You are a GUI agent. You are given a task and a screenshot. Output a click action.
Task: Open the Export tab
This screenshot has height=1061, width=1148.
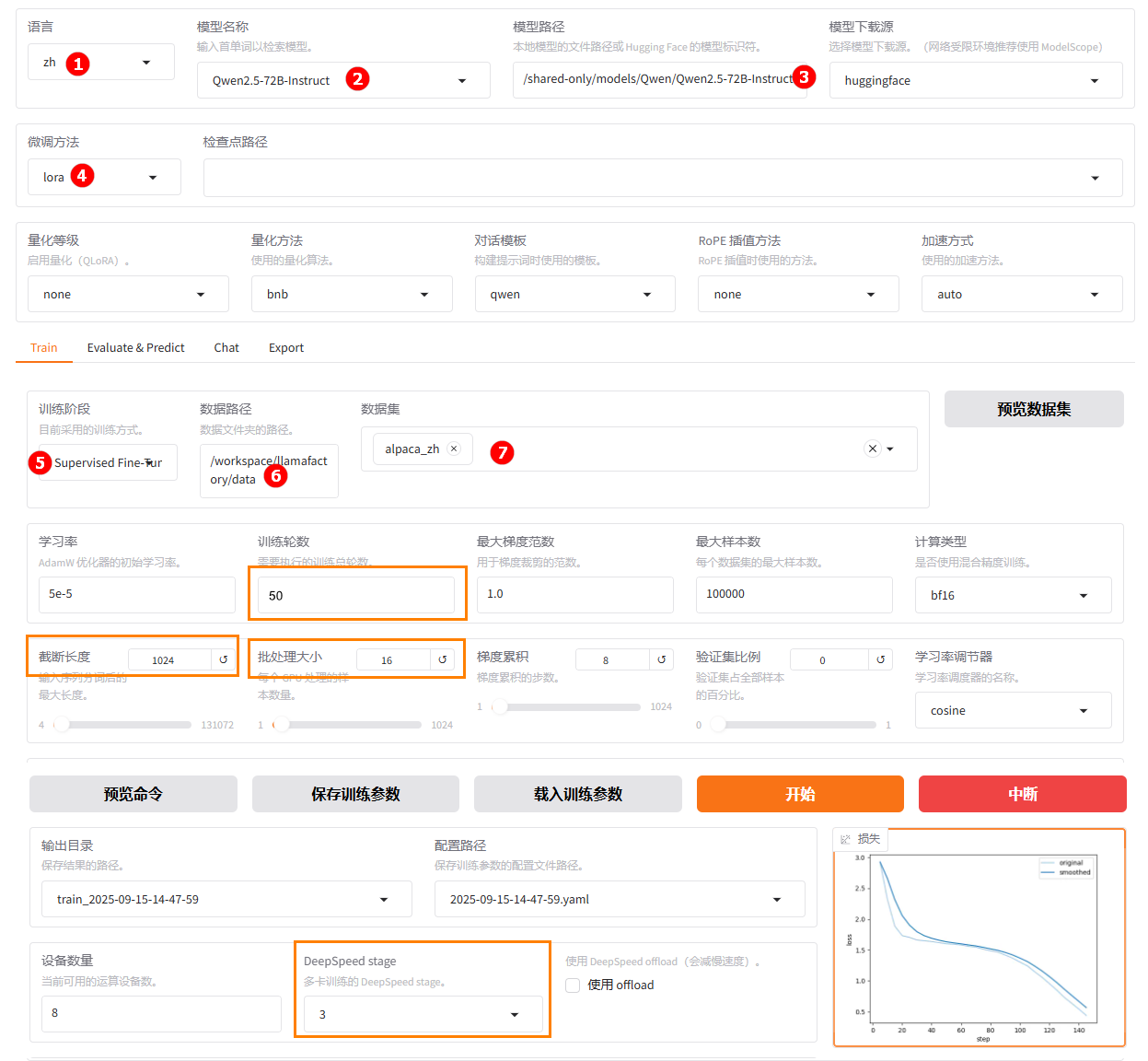[x=285, y=347]
